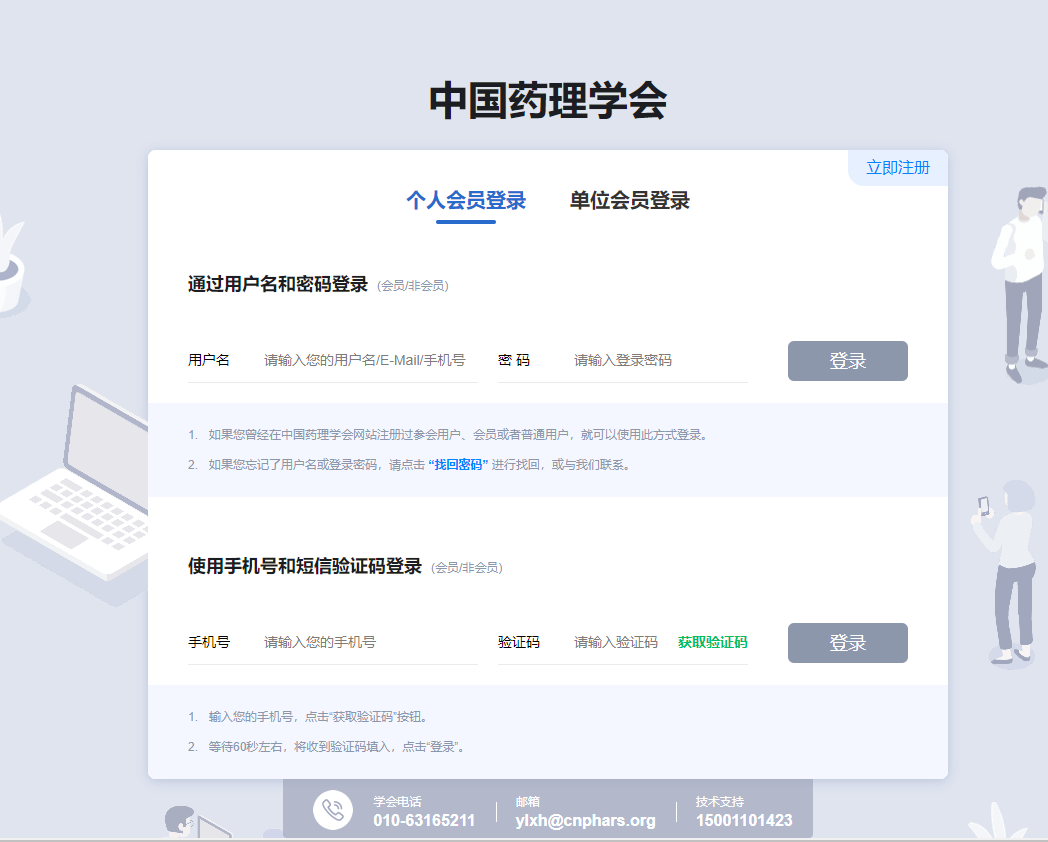Viewport: 1048px width, 842px height.
Task: Open the 找回密码 link
Action: [x=458, y=464]
